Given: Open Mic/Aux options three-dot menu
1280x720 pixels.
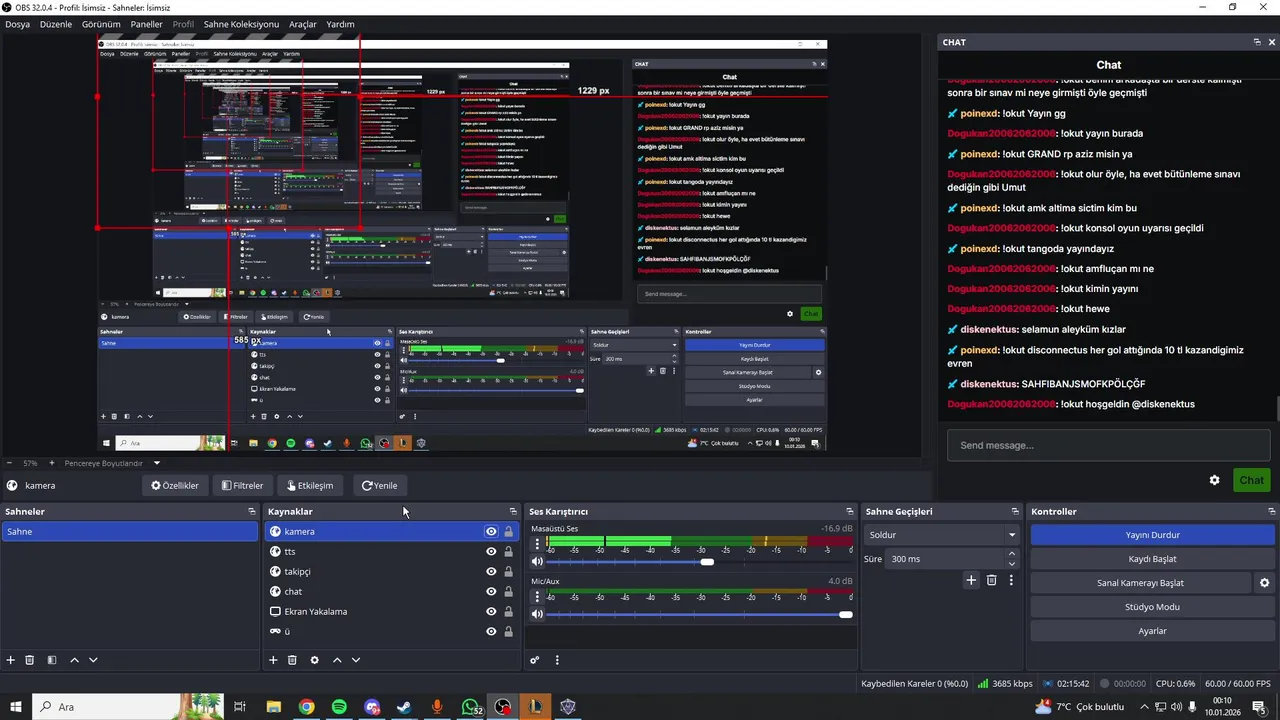Looking at the screenshot, I should tap(538, 597).
